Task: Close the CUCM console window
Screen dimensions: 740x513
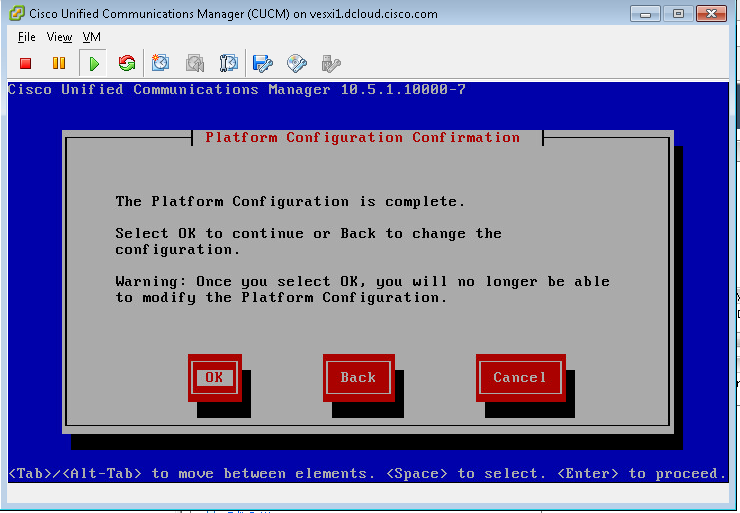Action: coord(711,14)
